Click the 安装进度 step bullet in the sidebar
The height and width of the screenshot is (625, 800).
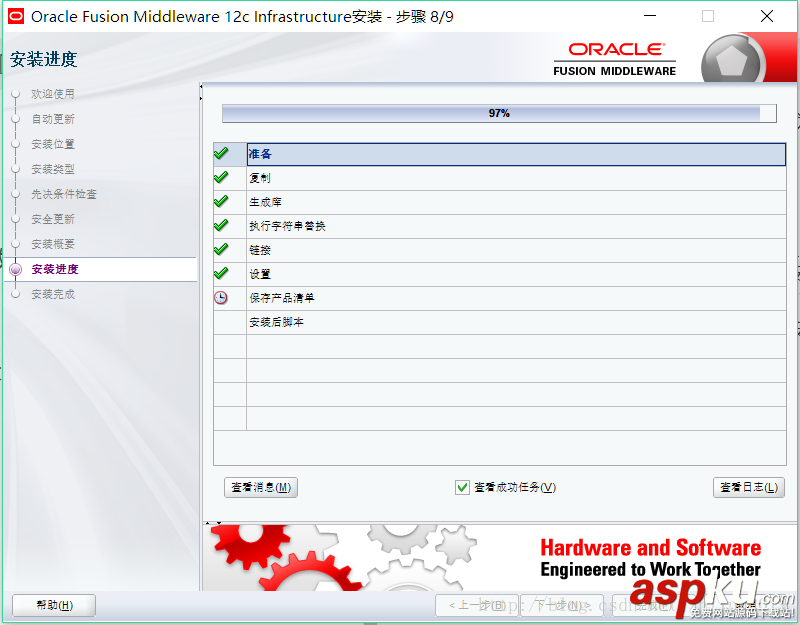tap(16, 269)
